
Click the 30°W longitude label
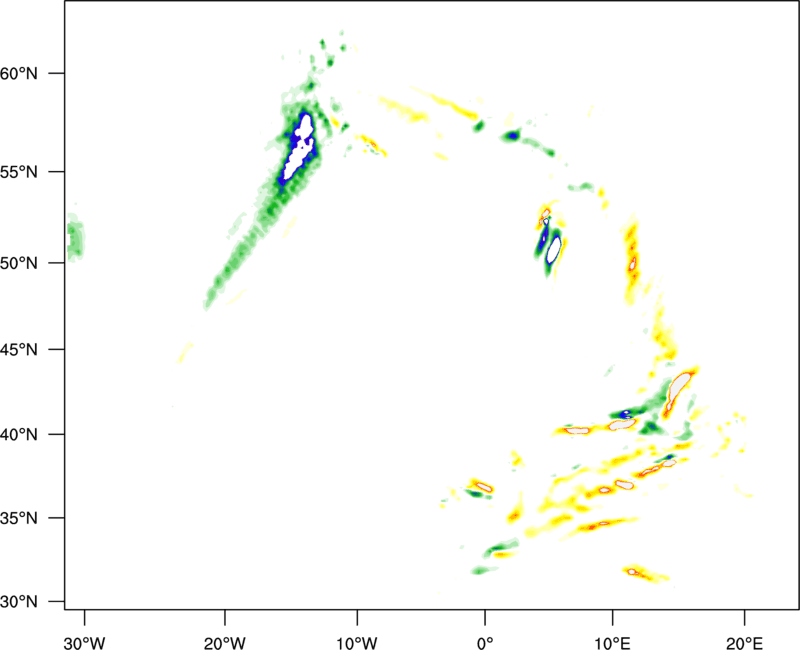coord(84,643)
